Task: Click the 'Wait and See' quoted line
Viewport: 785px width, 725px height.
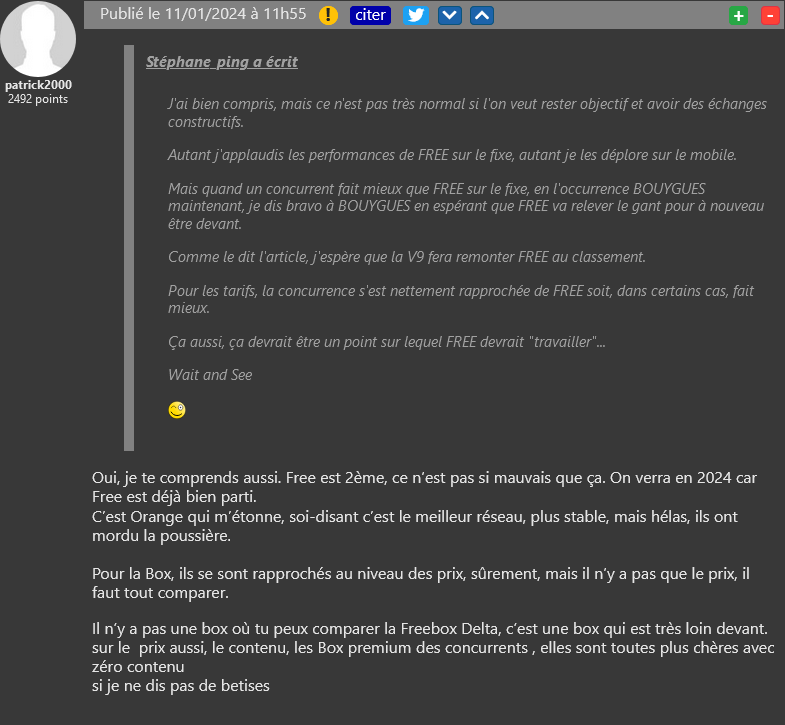Action: [x=210, y=375]
